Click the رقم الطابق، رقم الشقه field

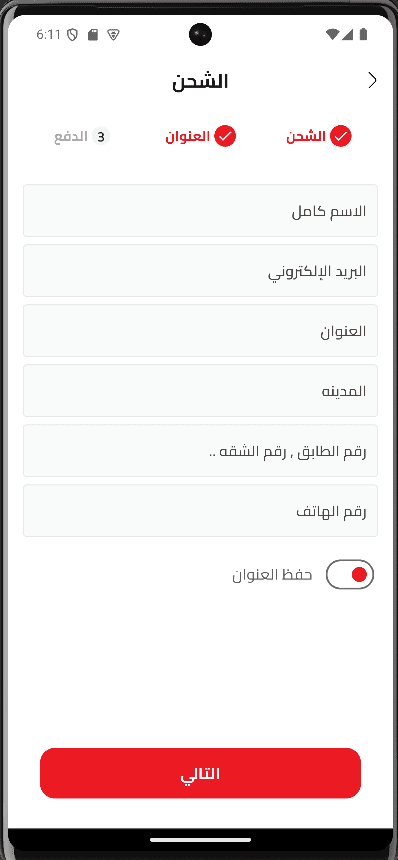click(200, 451)
